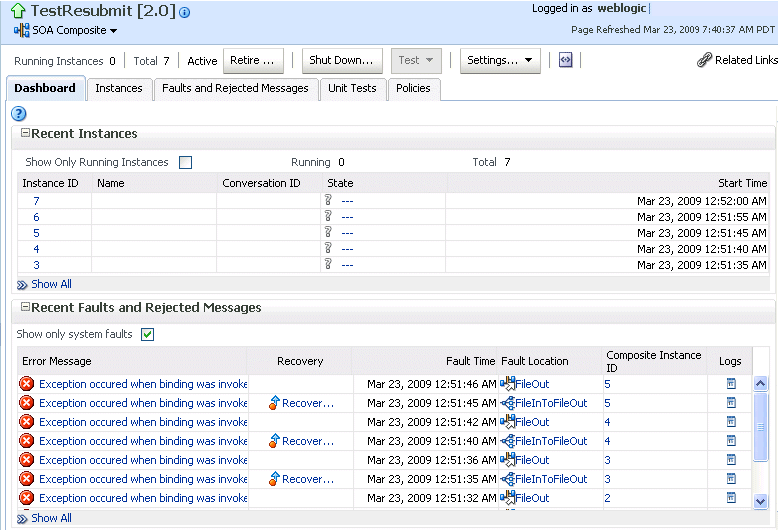Click the double-arrow icon beside faults Show All
Viewport: 778px width, 530px height.
[22, 519]
